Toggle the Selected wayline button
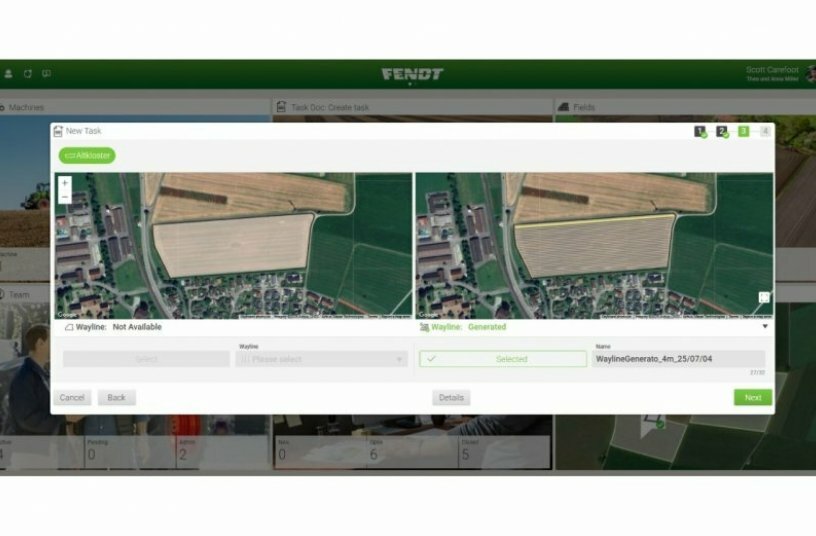The height and width of the screenshot is (536, 816). [x=503, y=359]
